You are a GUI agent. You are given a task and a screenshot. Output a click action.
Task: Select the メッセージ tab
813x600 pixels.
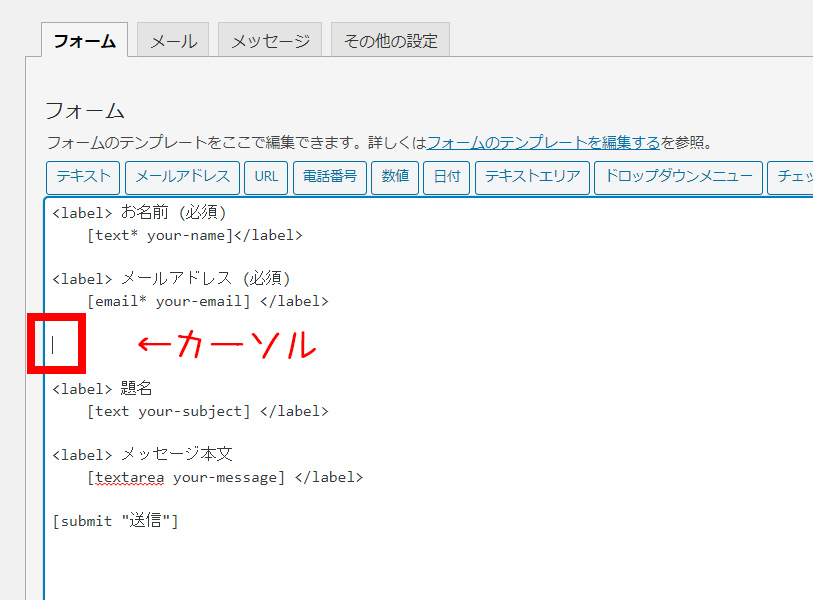270,41
